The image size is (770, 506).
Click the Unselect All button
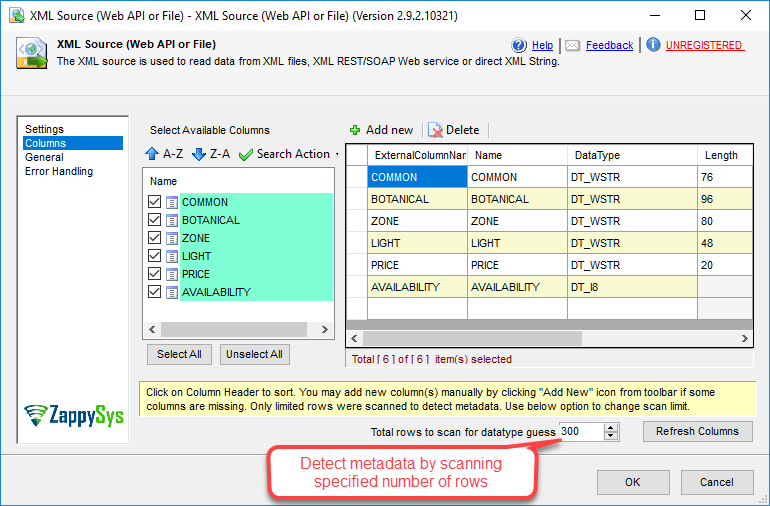tap(254, 354)
